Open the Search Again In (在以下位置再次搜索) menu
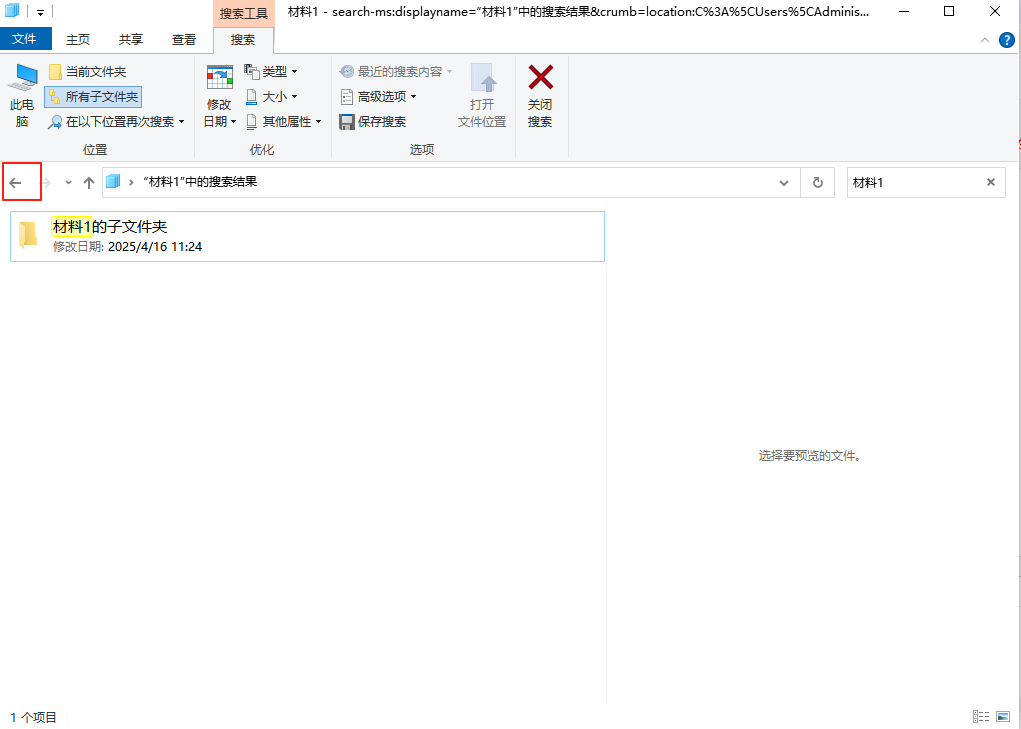Image resolution: width=1021 pixels, height=729 pixels. pos(117,121)
